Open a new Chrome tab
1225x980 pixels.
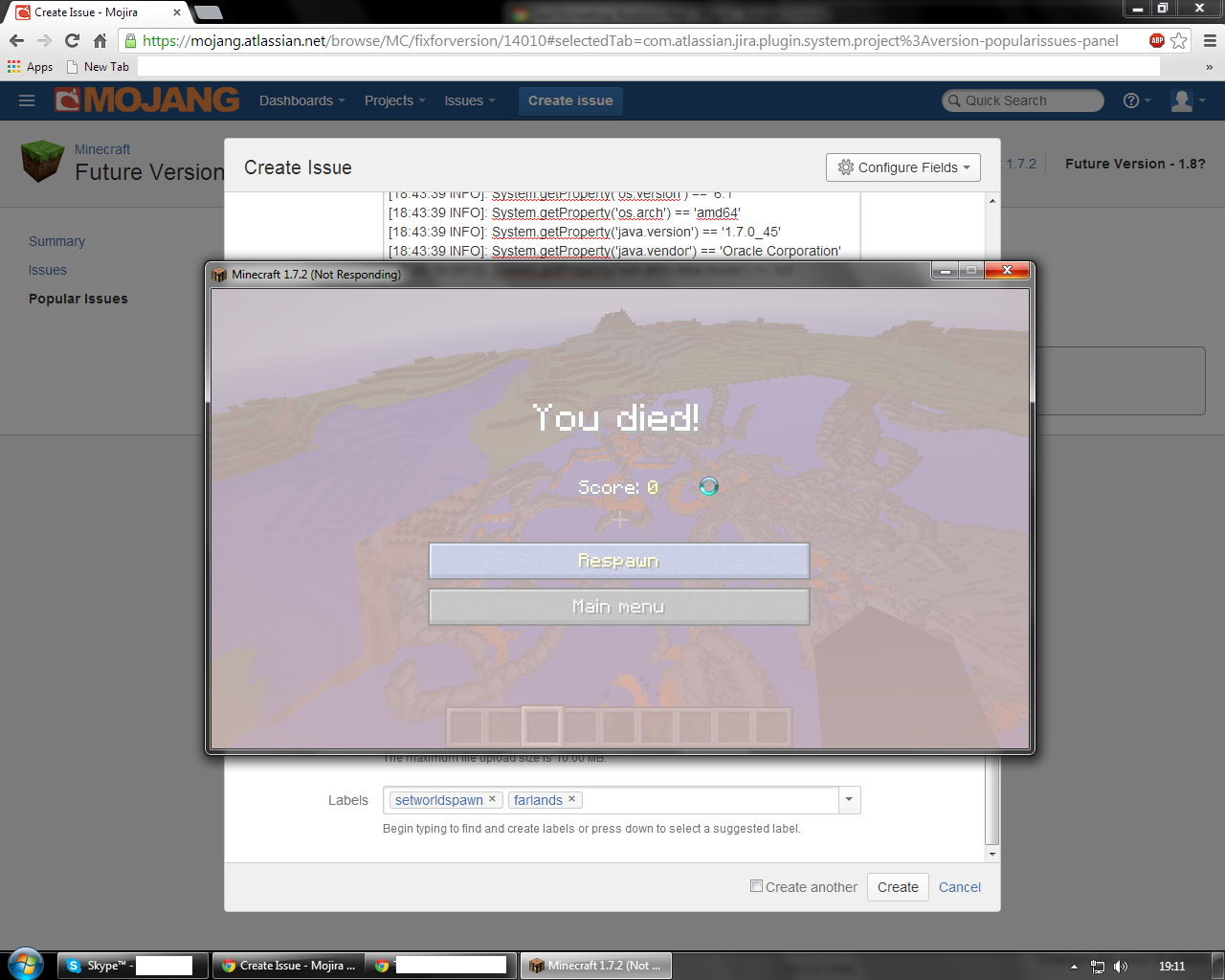pos(208,12)
